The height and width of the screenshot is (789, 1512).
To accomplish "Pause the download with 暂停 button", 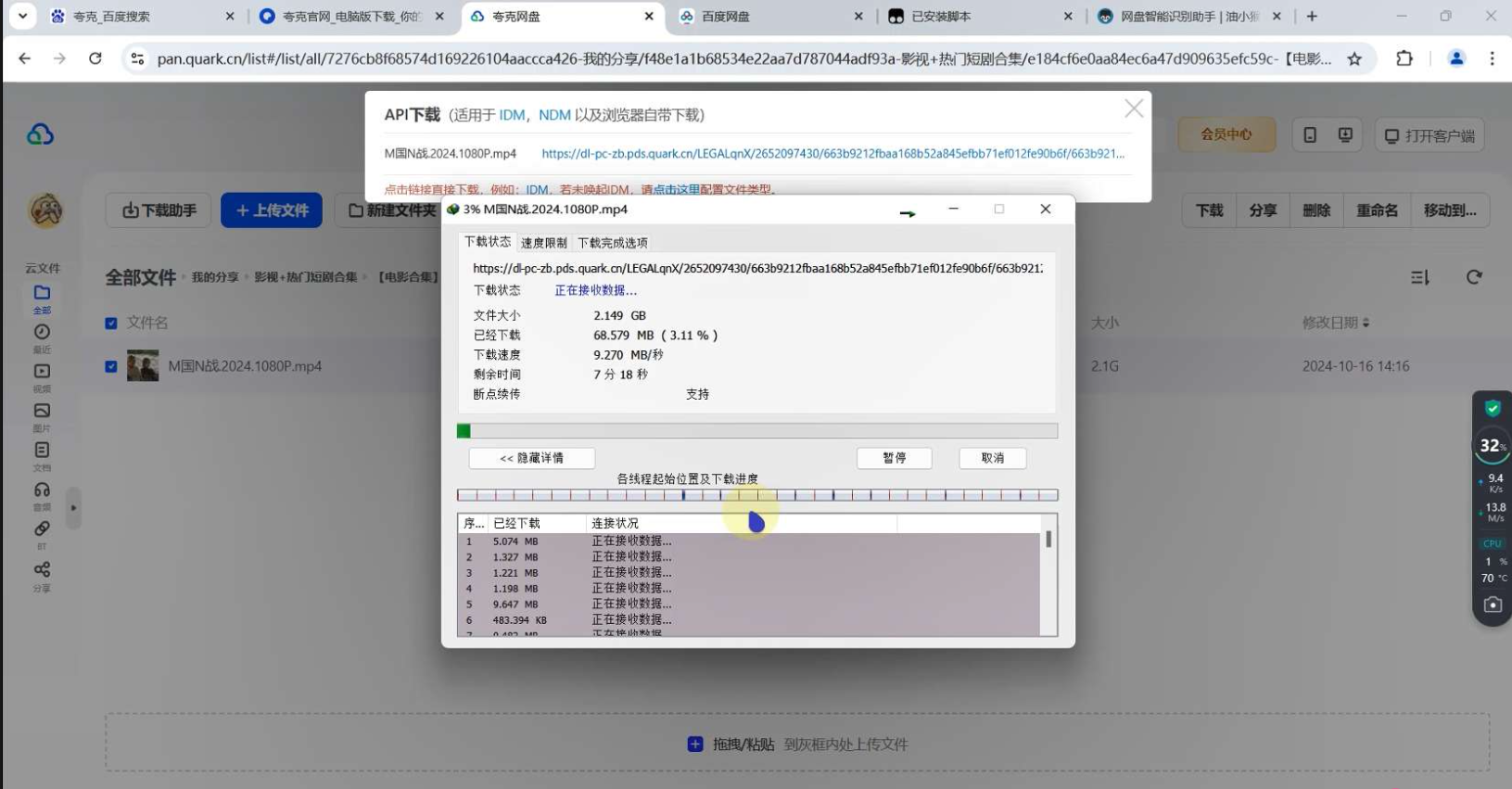I will point(894,458).
